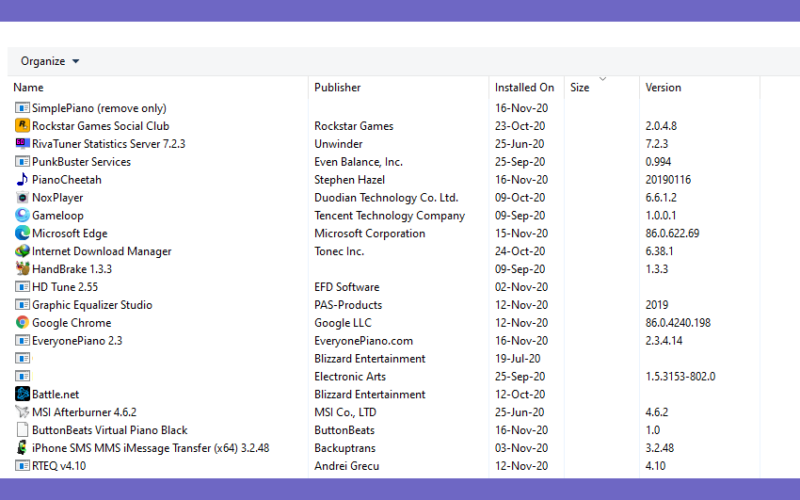Select the HandBrake 1.3.3 name
Screen dimensions: 800x500
[x=72, y=269]
